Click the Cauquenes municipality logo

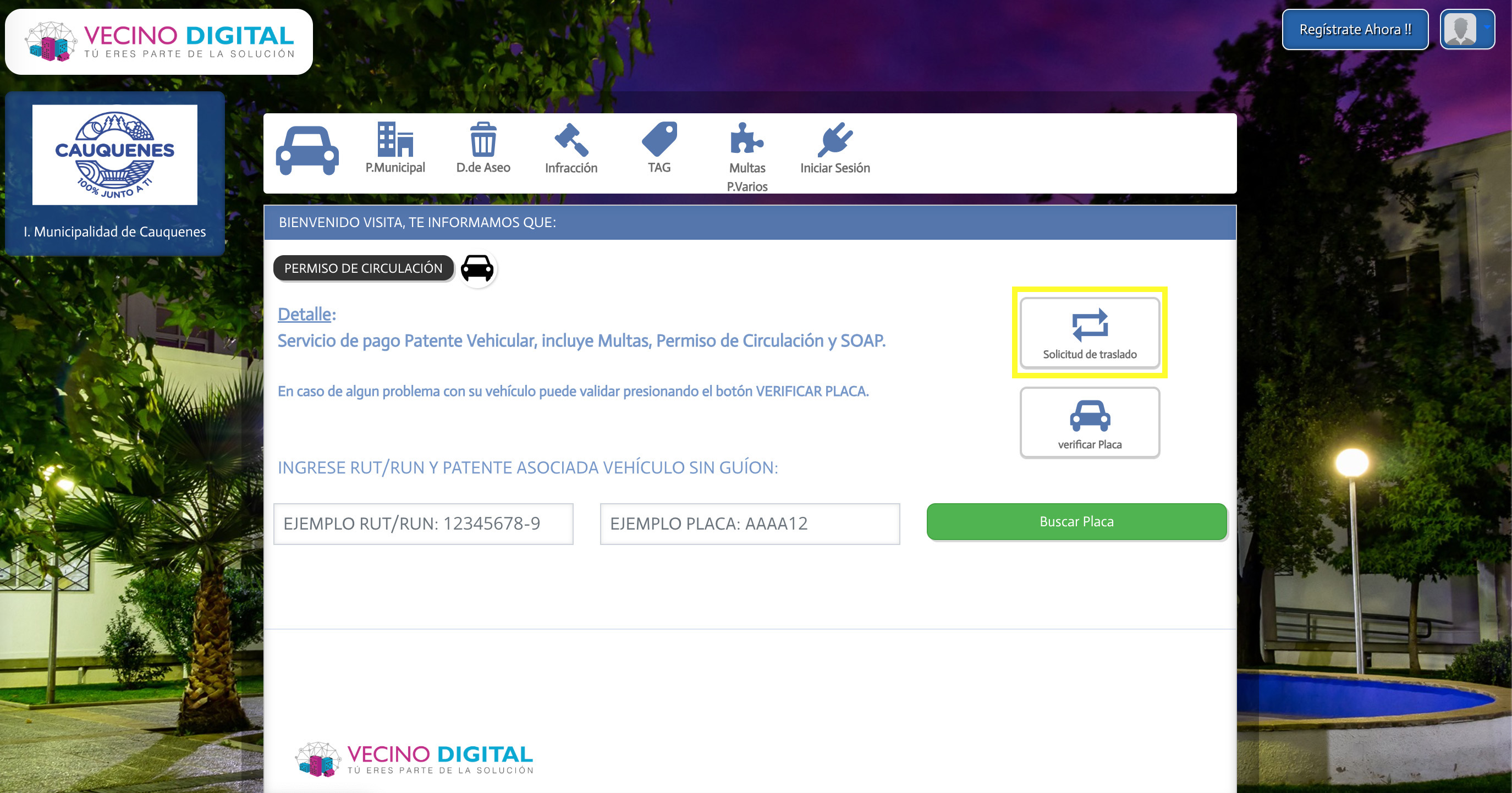[x=115, y=155]
